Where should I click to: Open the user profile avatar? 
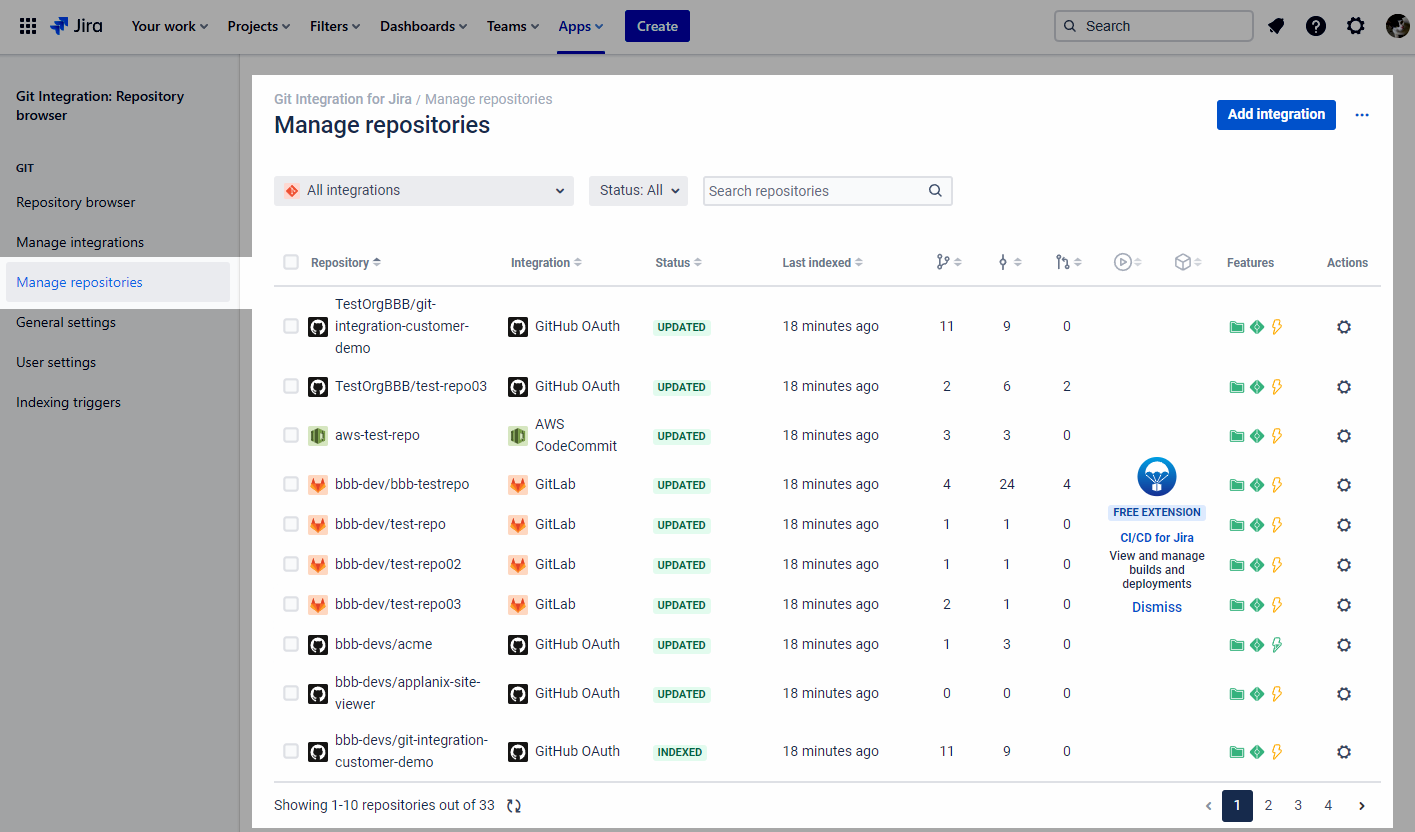1397,26
